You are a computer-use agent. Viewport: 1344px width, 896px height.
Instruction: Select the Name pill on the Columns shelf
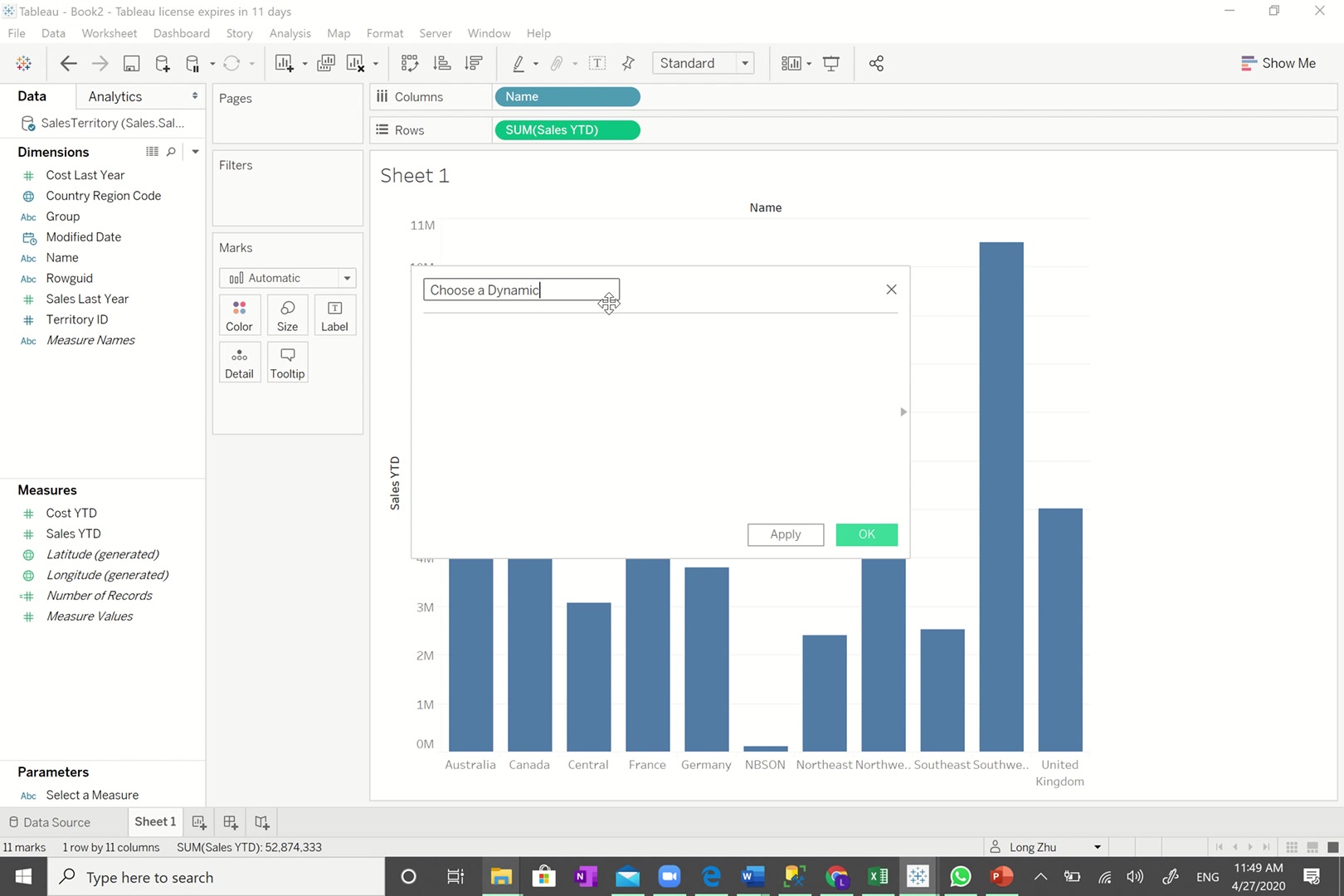click(567, 96)
